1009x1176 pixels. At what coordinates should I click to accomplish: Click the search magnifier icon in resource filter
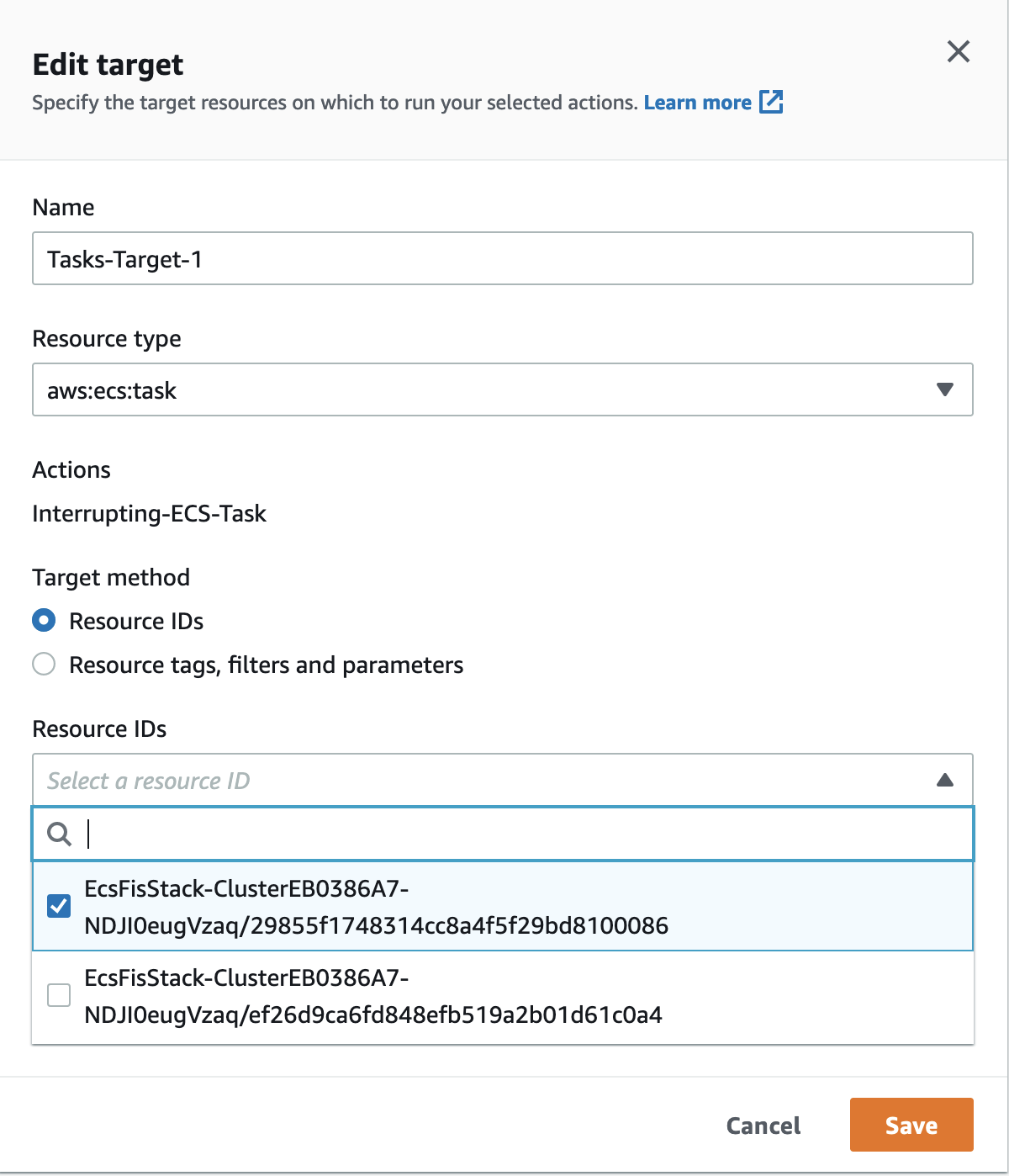tap(59, 834)
